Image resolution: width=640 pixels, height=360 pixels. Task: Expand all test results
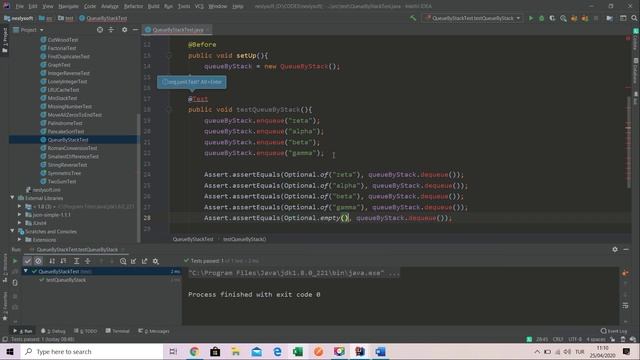point(76,261)
